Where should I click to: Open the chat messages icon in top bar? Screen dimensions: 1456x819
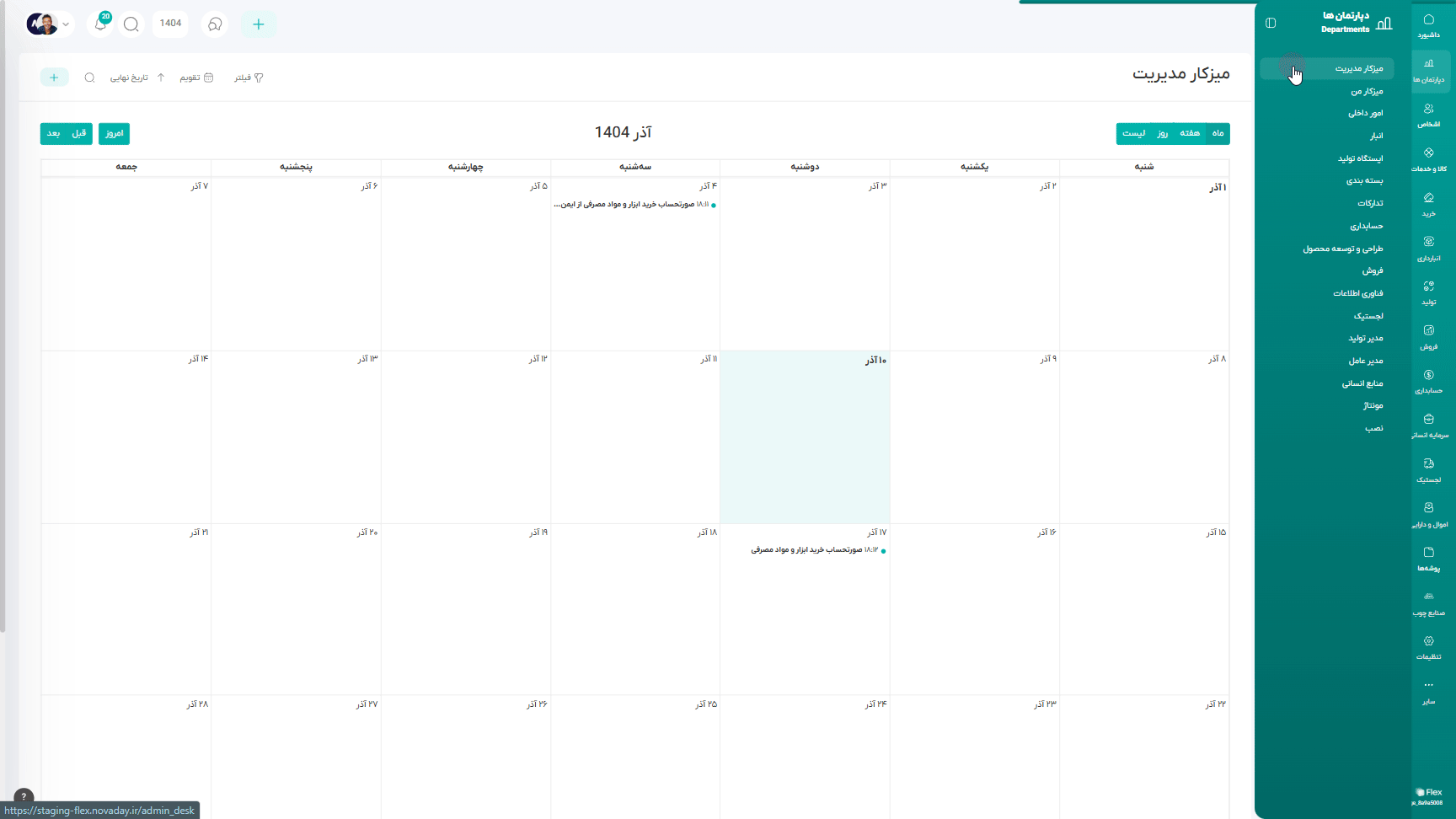pos(215,24)
